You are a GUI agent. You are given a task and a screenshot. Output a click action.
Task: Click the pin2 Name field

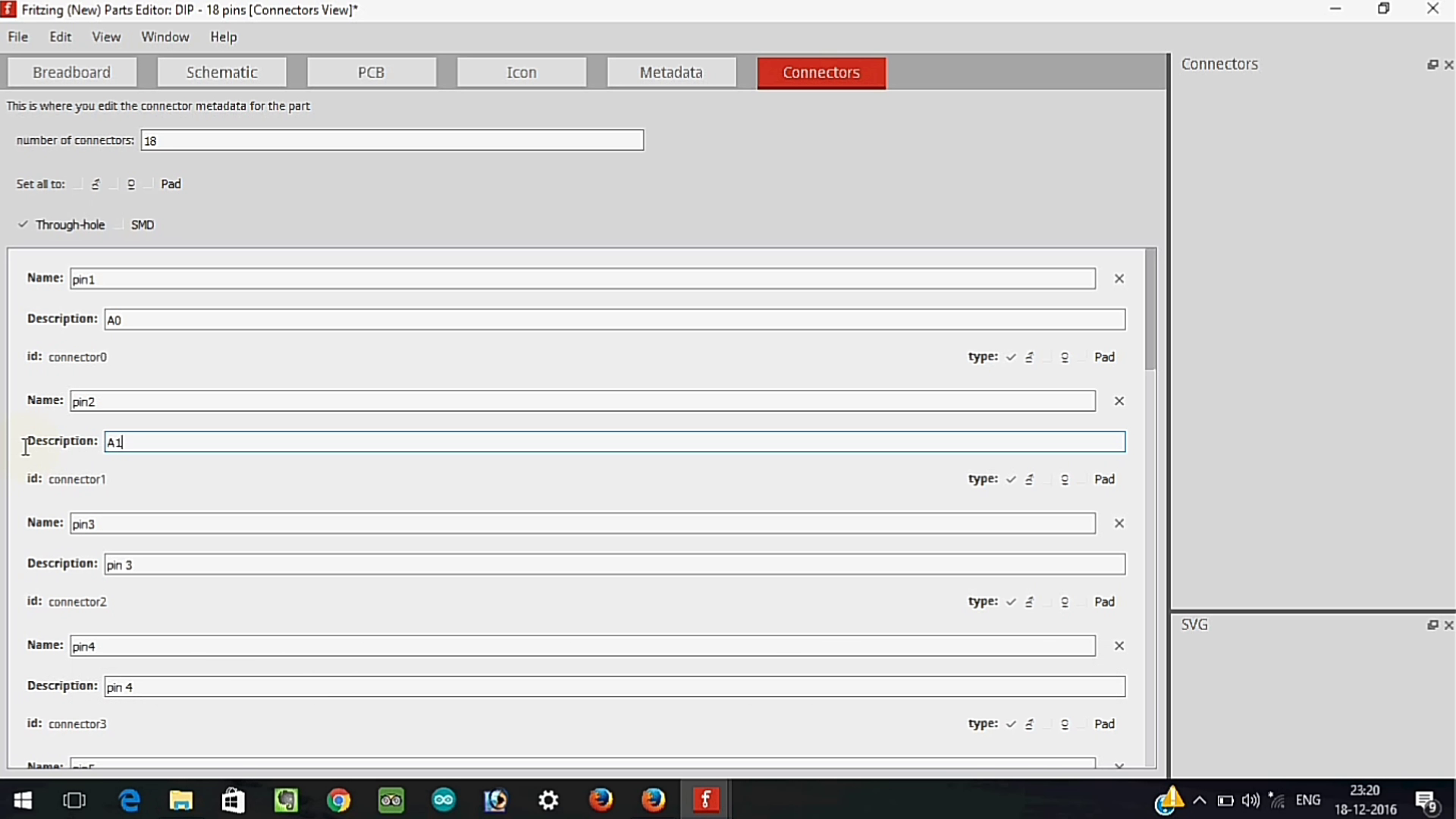point(582,401)
